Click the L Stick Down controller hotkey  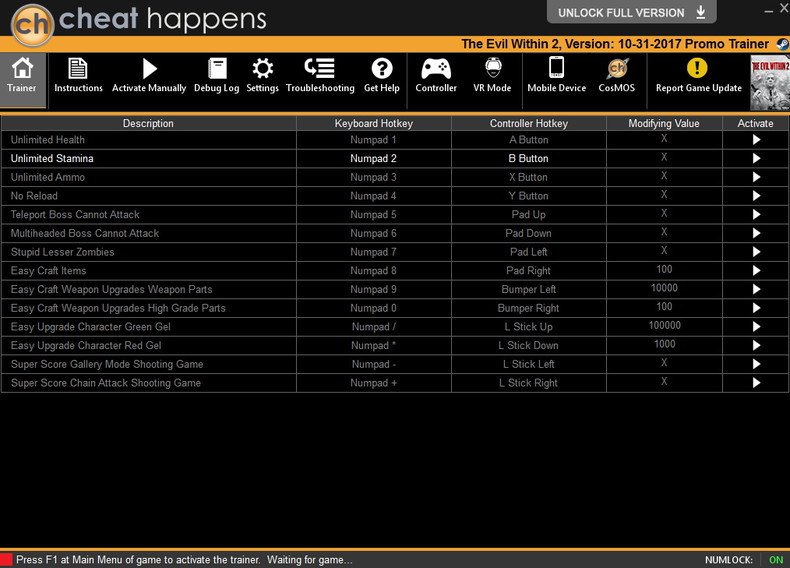click(x=529, y=345)
